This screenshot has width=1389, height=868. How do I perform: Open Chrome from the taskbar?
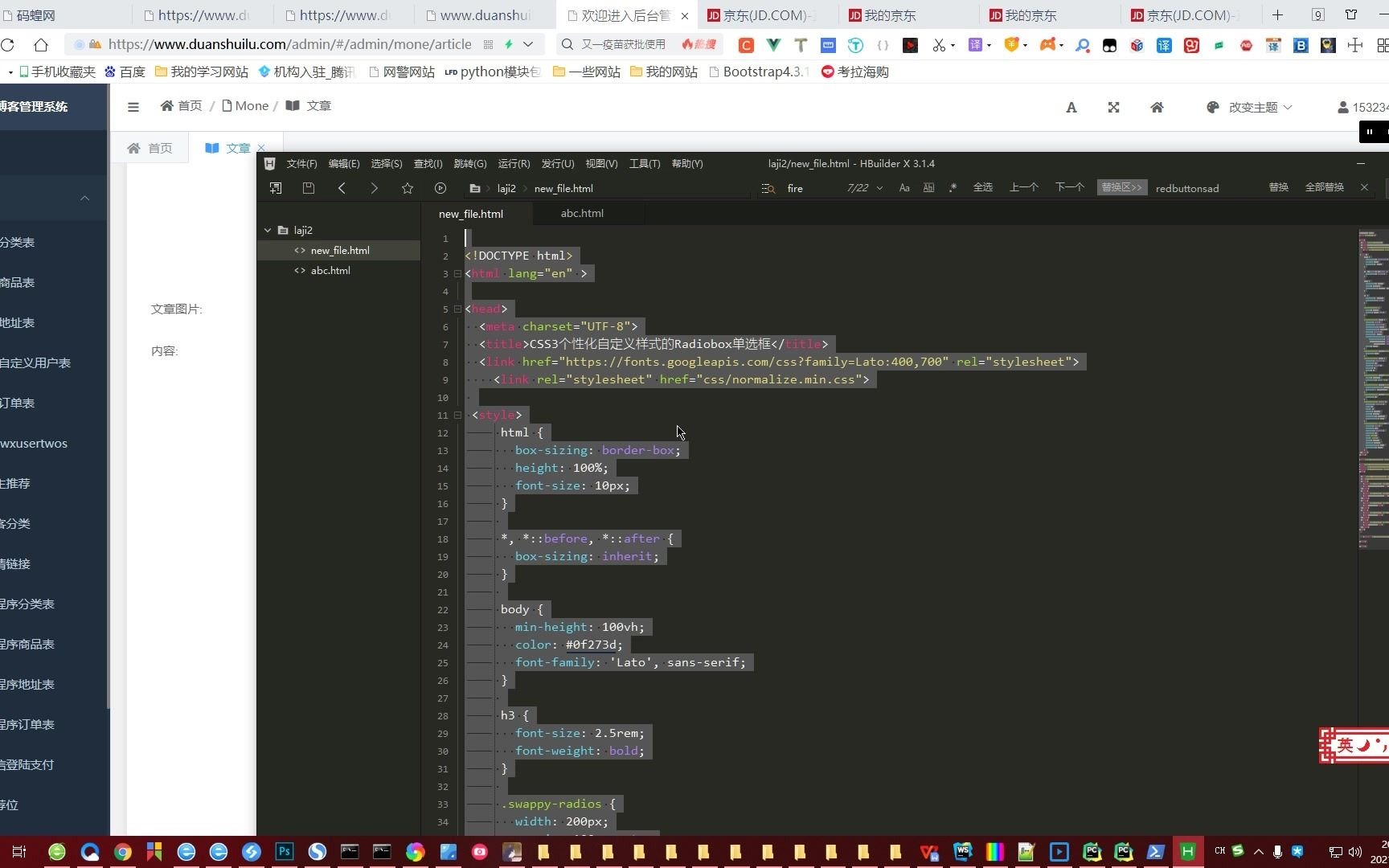coord(122,852)
